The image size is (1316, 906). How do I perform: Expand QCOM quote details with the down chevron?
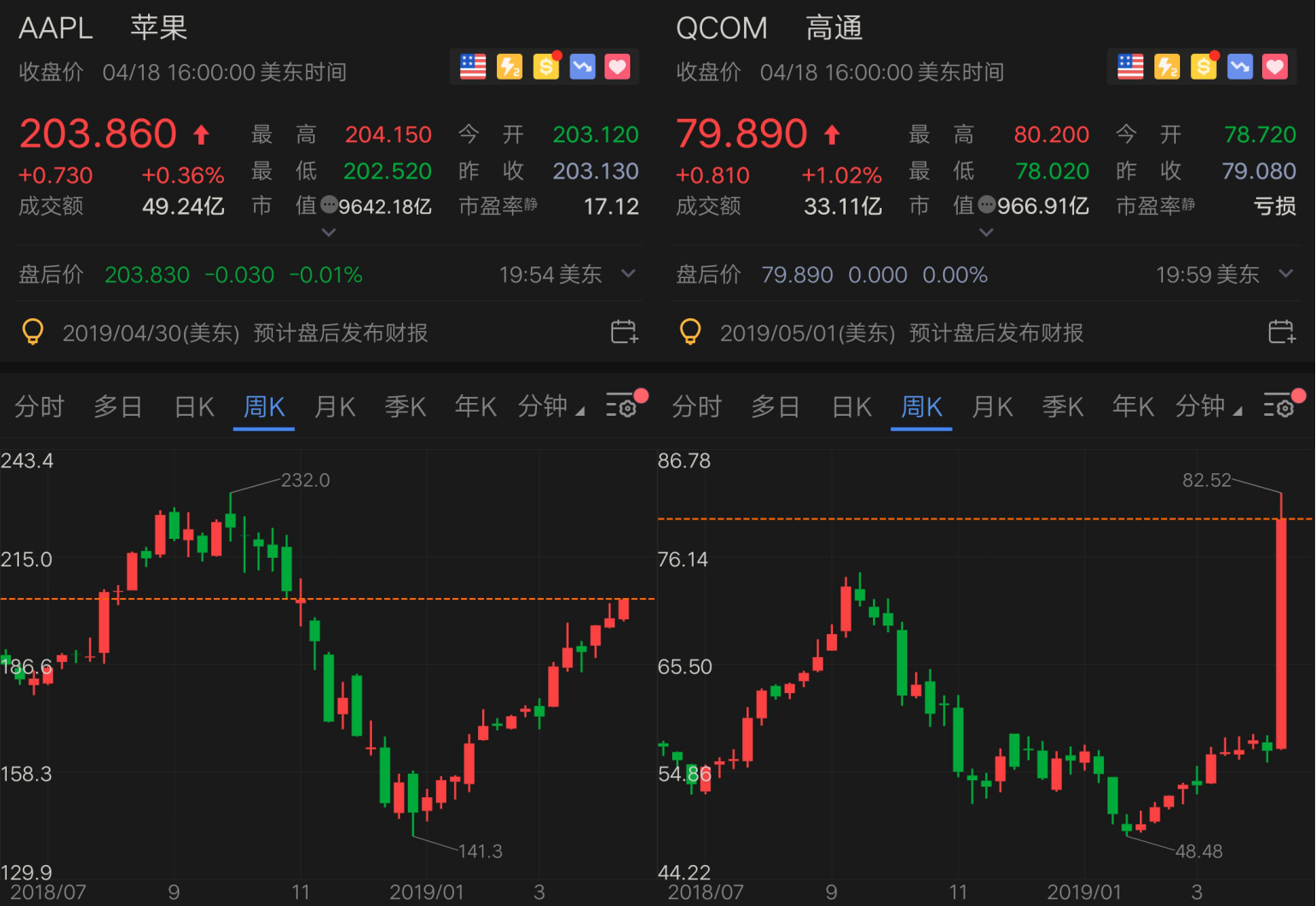coord(987,232)
